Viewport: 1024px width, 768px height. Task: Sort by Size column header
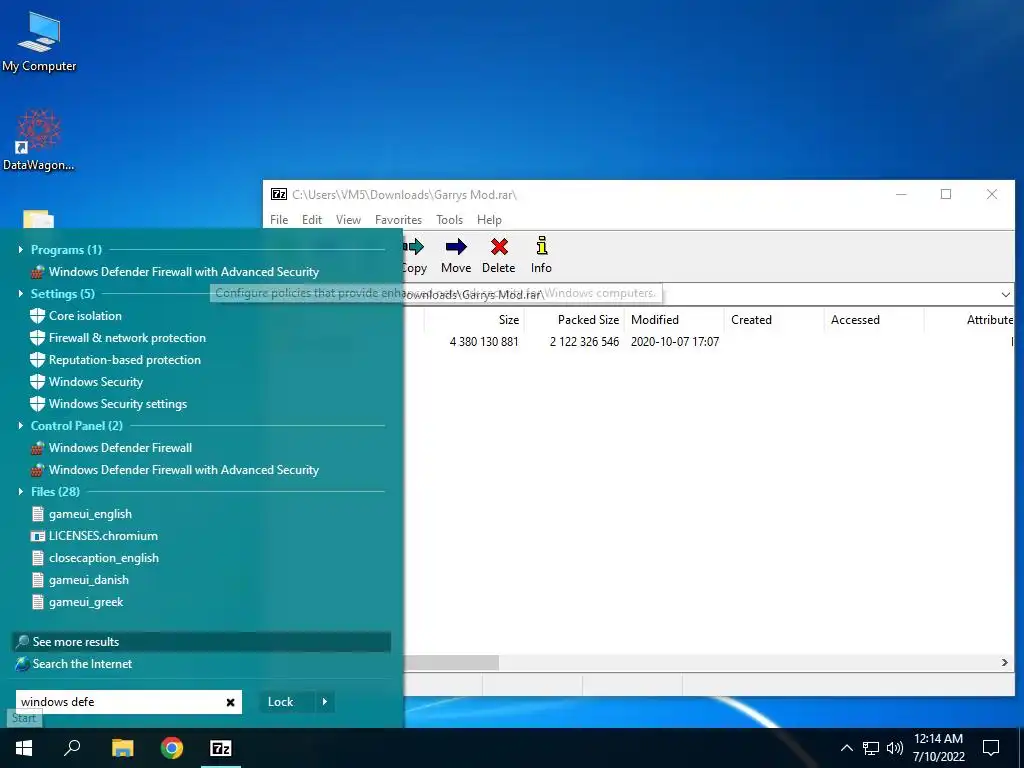tap(474, 320)
